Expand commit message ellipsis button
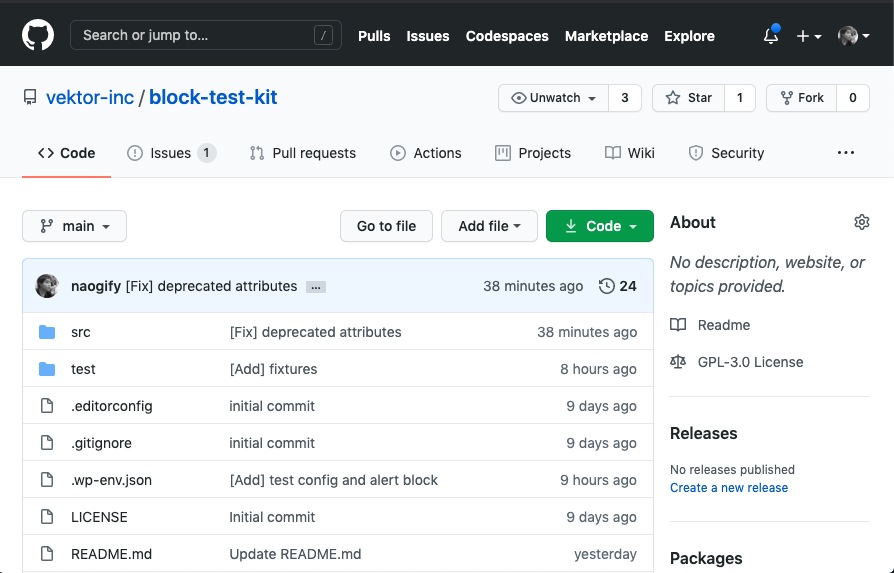This screenshot has height=573, width=894. 316,287
